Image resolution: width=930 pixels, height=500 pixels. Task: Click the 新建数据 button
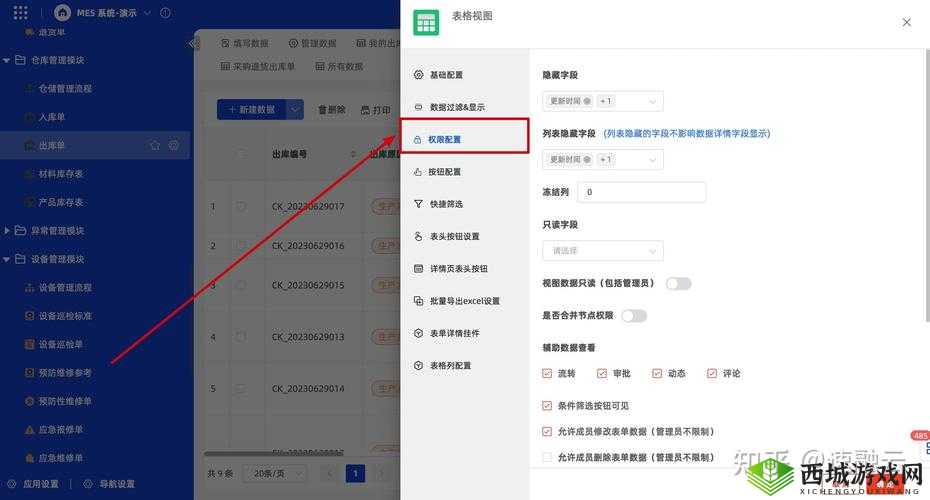tap(251, 110)
